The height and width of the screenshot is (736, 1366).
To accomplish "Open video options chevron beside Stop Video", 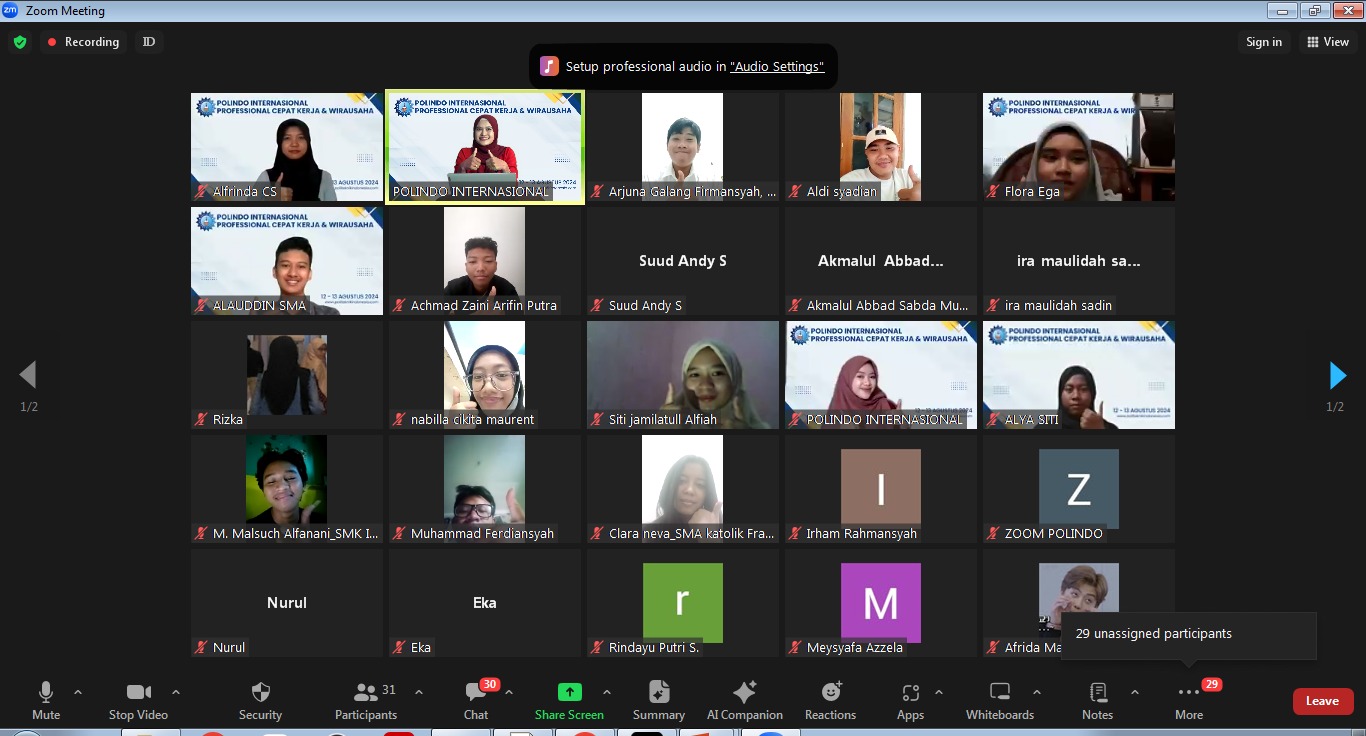I will [175, 691].
